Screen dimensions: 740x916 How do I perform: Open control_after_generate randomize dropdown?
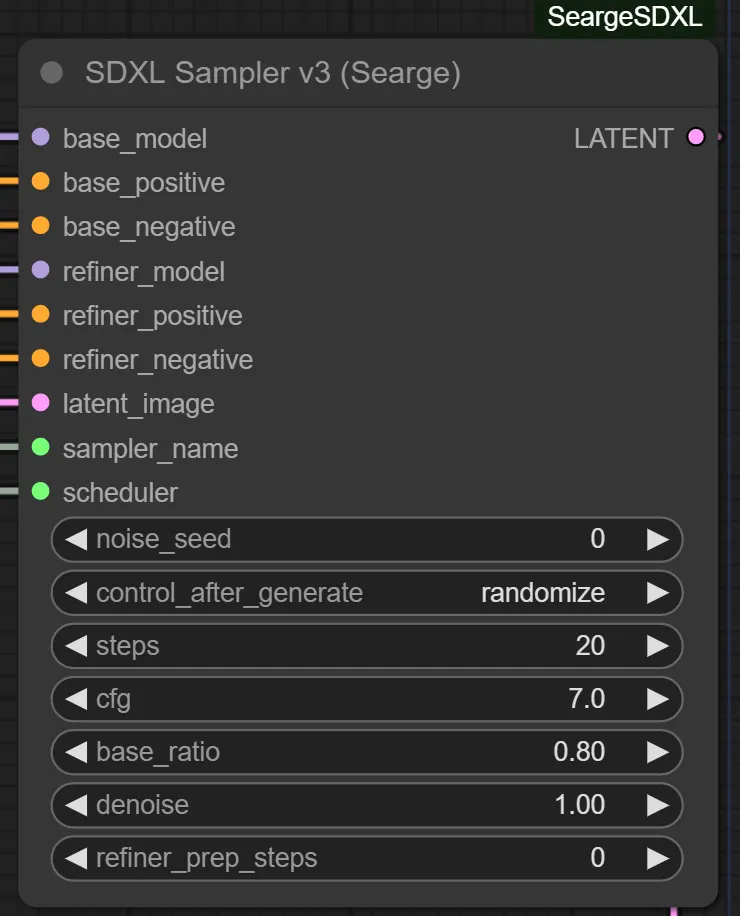pos(366,593)
